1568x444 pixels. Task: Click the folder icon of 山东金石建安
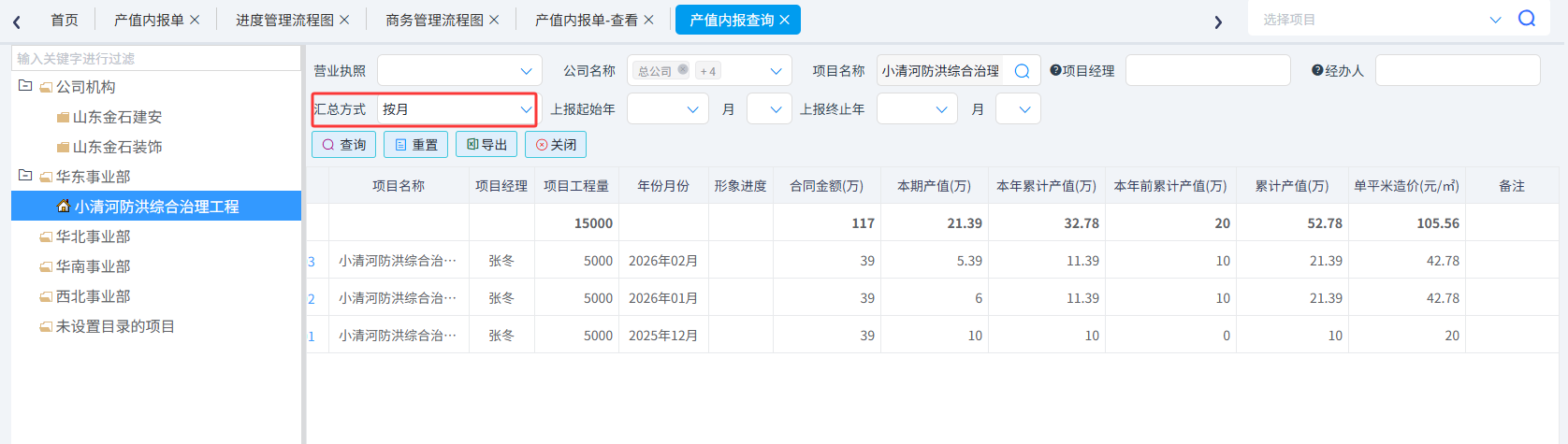point(63,117)
